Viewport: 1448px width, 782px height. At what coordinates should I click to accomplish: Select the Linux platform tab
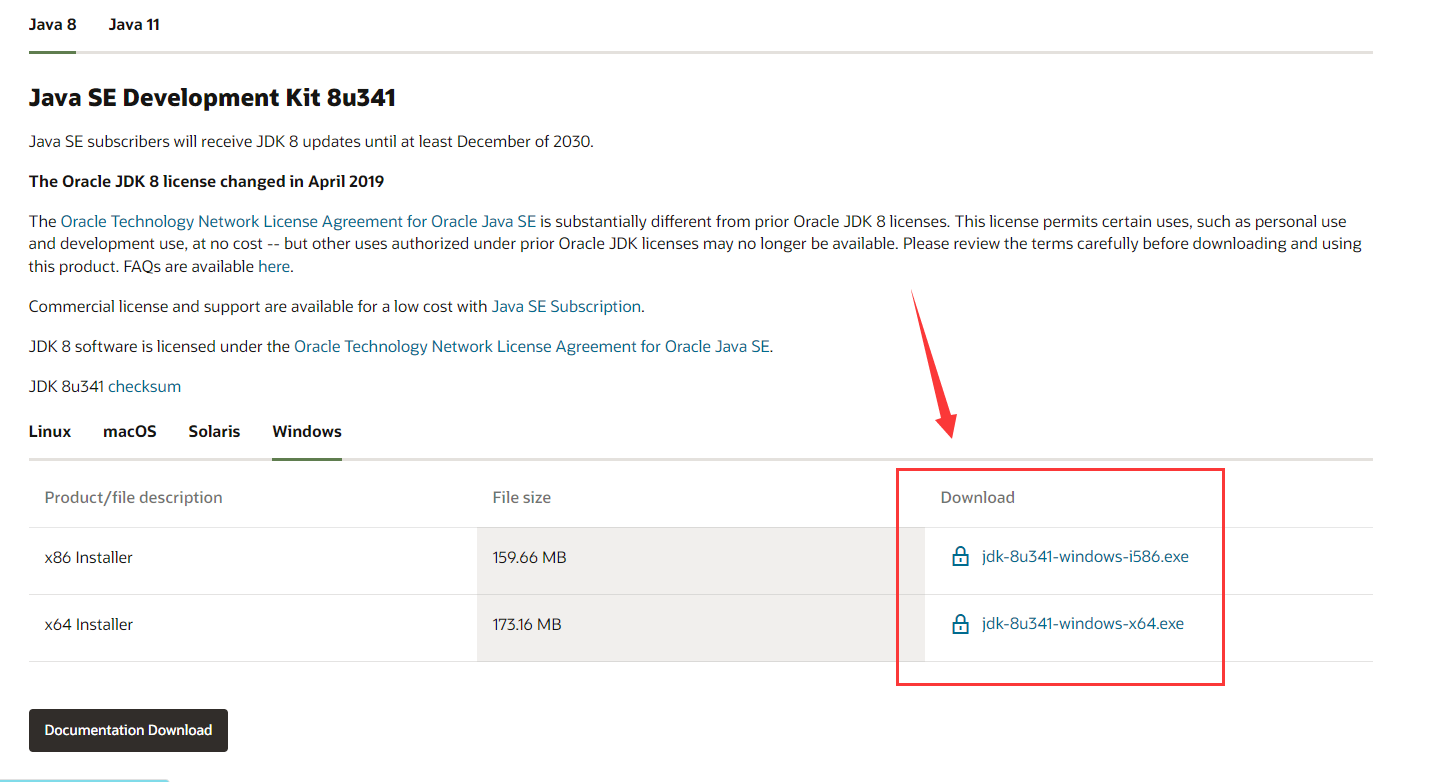click(x=50, y=432)
